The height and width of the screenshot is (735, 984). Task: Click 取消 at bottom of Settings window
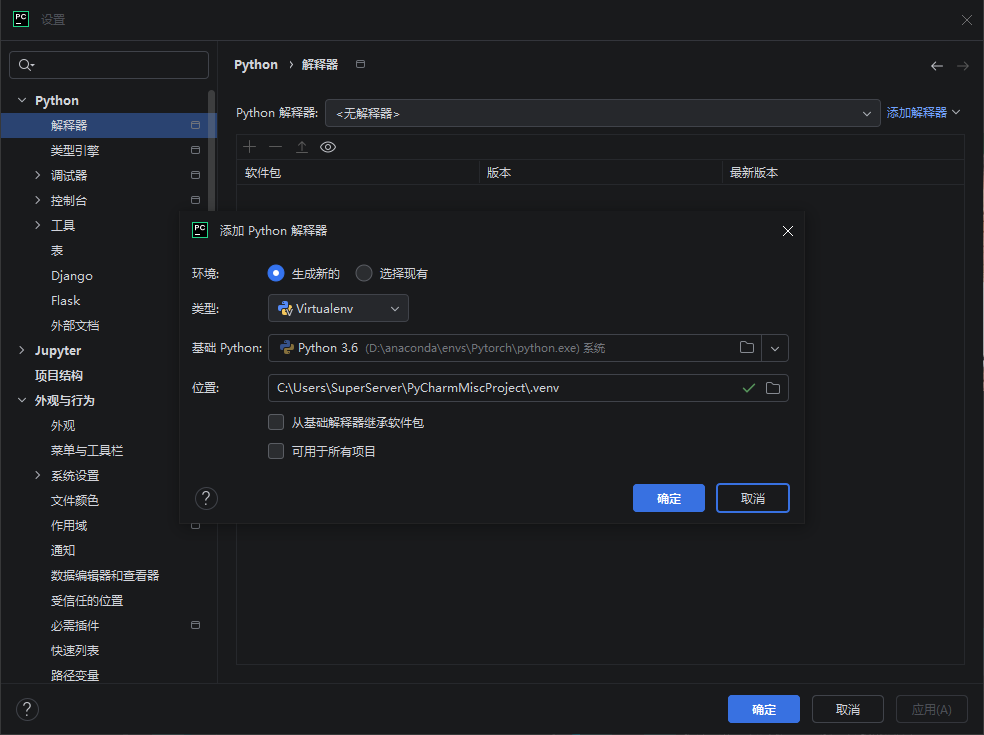[x=848, y=709]
